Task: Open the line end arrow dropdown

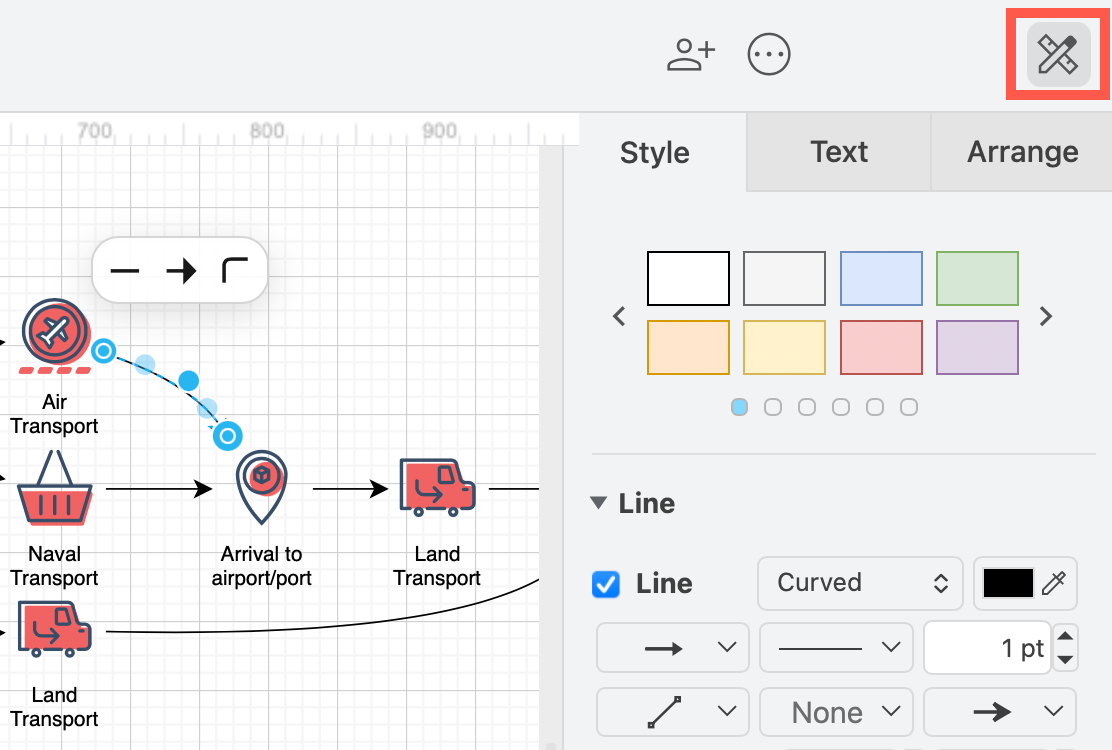Action: [1000, 712]
